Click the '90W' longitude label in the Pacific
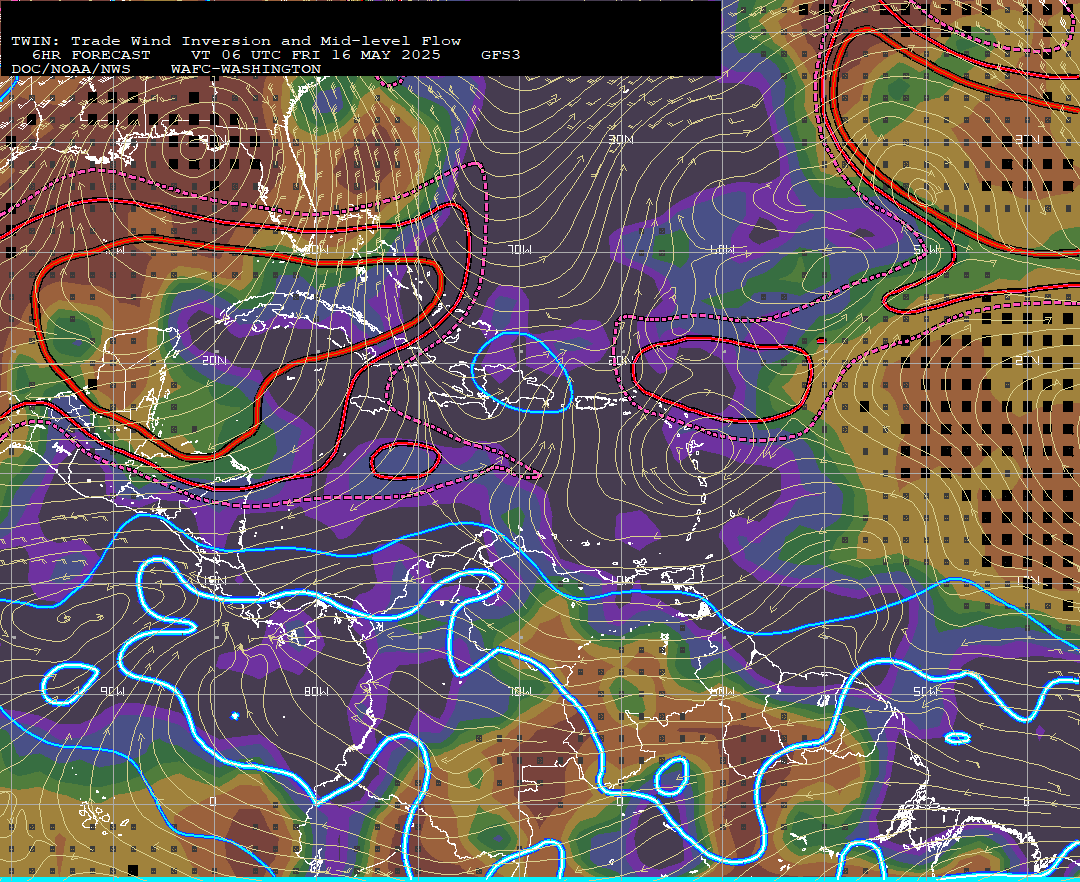 tap(112, 691)
